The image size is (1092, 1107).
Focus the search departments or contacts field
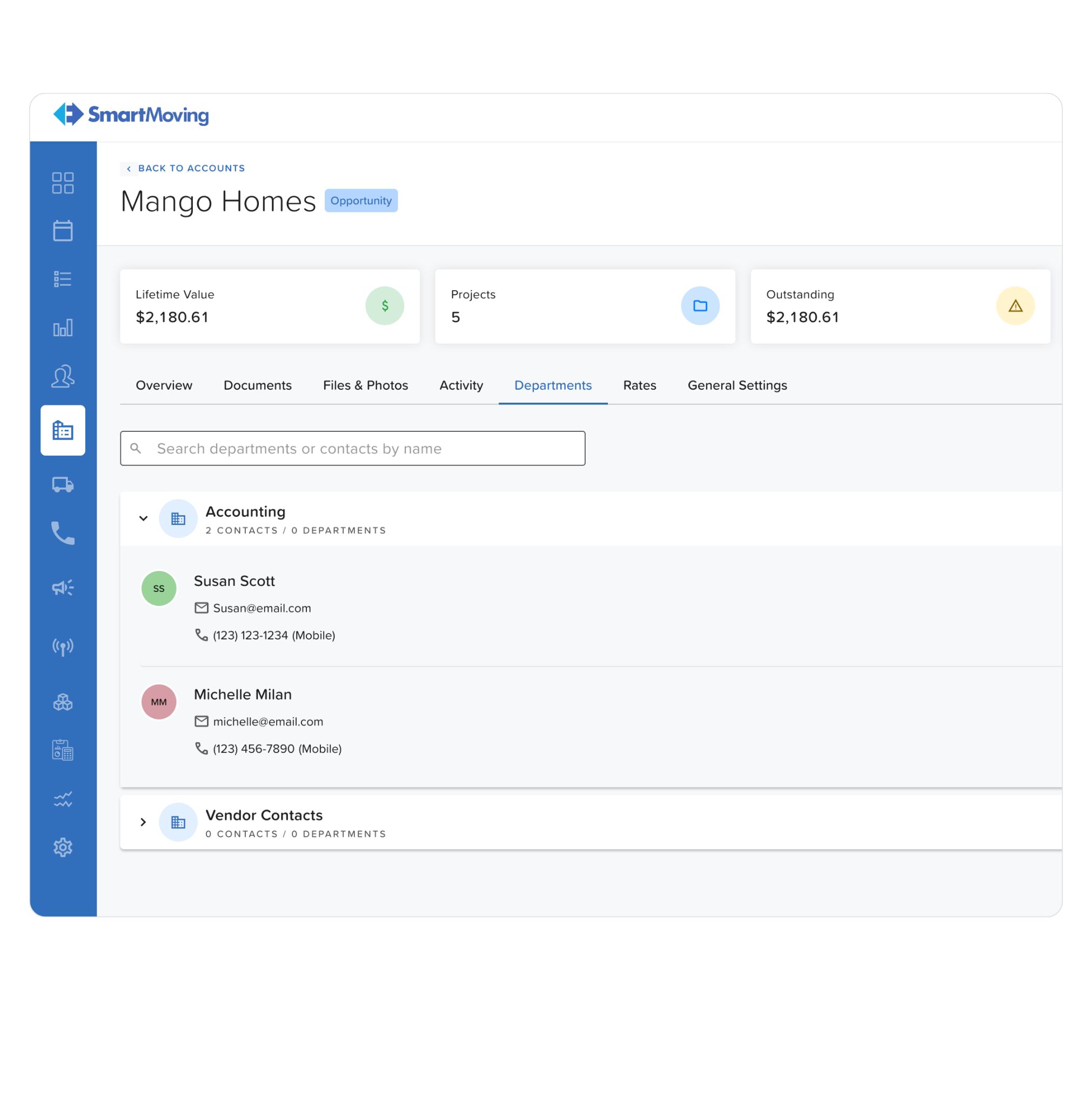point(353,448)
